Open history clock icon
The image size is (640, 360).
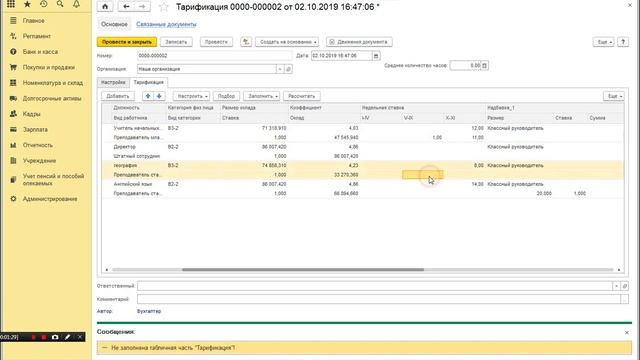(44, 4)
